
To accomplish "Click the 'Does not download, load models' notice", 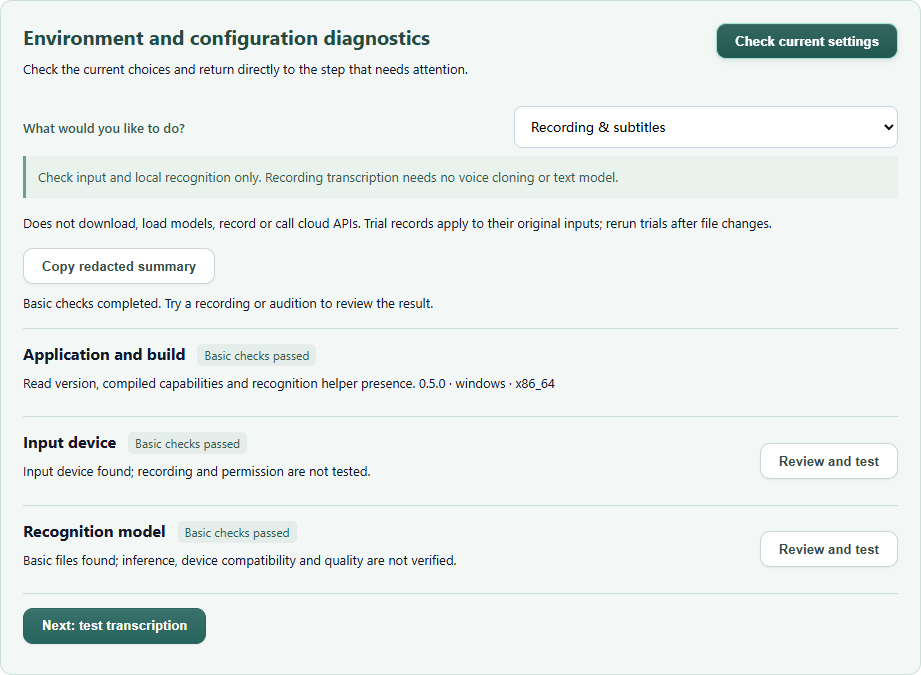I will click(x=397, y=224).
